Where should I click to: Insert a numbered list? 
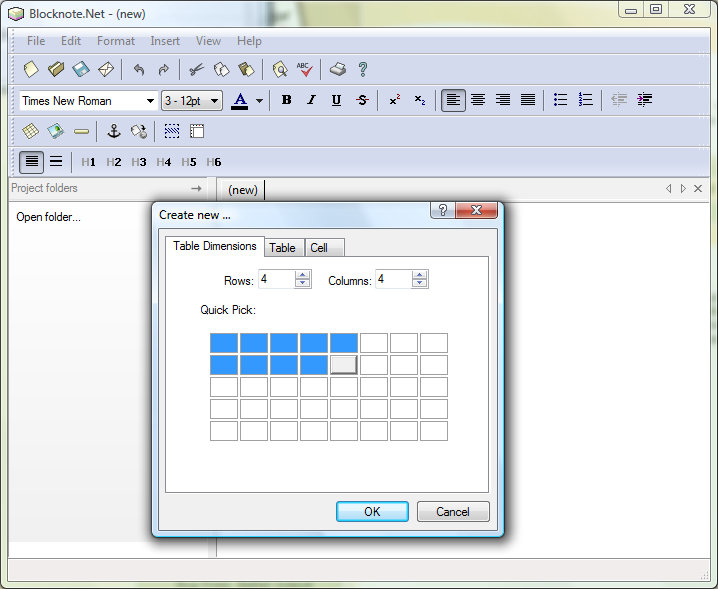tap(586, 100)
